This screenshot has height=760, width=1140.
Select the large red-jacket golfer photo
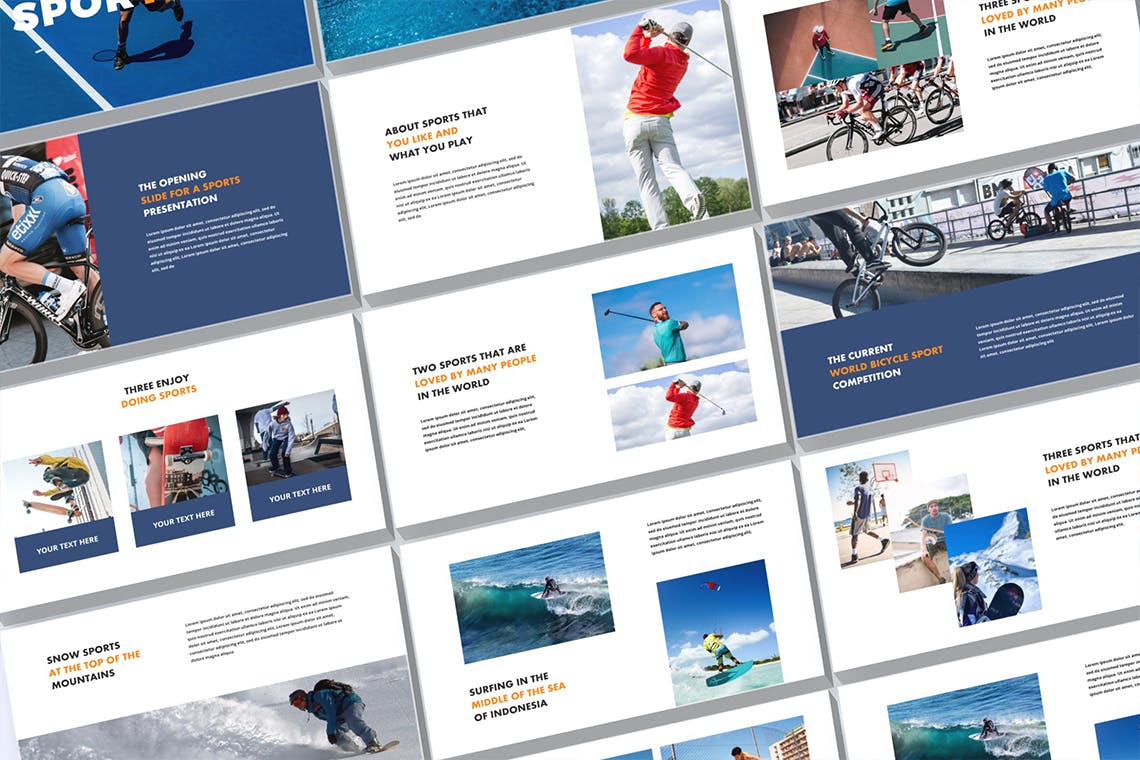click(x=663, y=125)
